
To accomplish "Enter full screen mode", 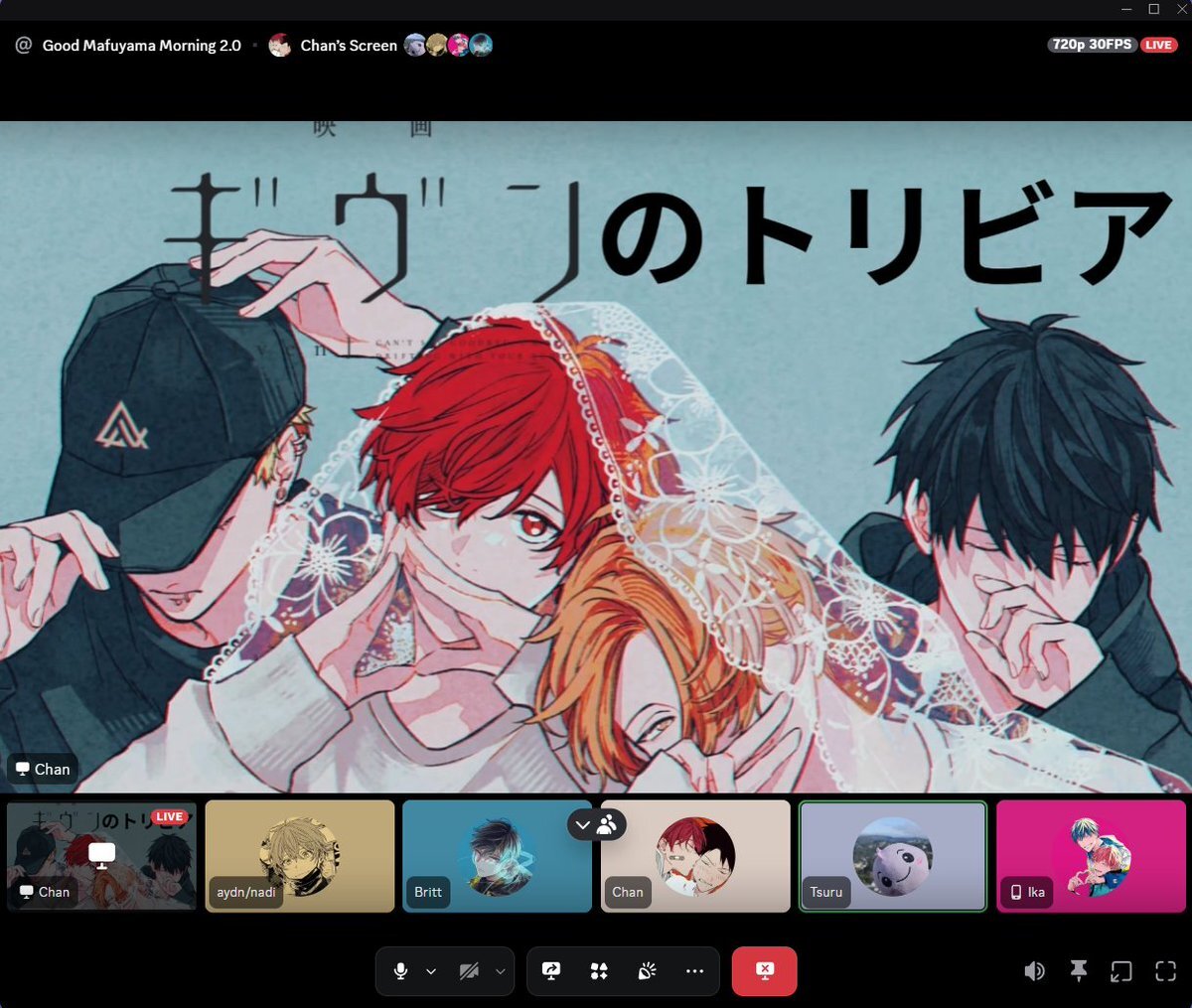I will [x=1165, y=971].
